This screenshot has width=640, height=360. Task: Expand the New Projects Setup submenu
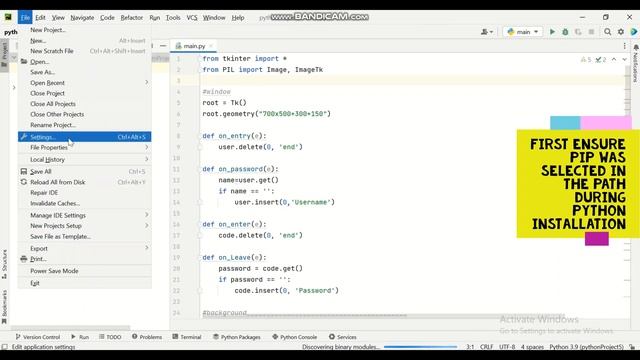84,226
